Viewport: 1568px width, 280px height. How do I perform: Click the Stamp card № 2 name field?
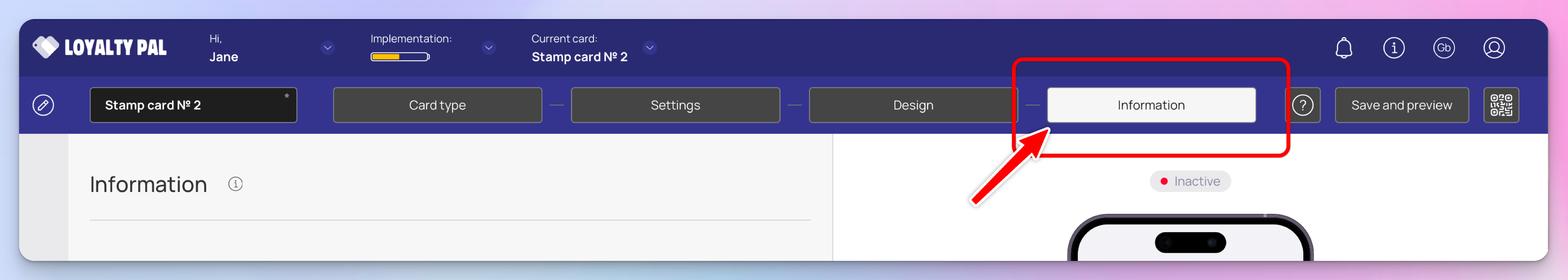pyautogui.click(x=193, y=105)
